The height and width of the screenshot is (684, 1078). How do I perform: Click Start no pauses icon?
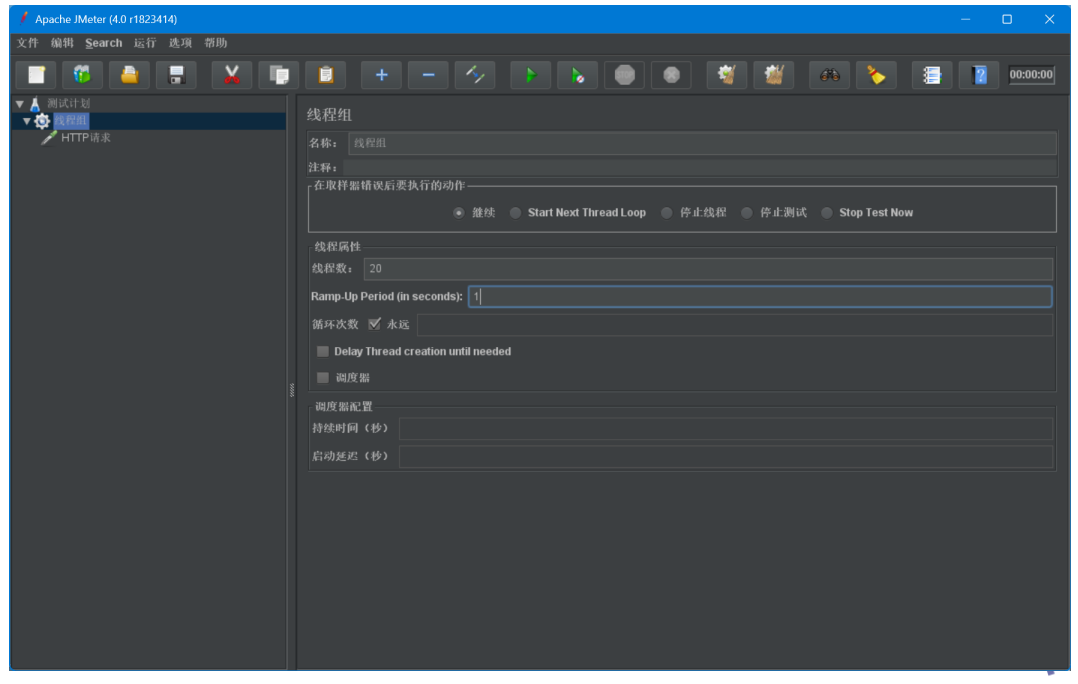578,75
